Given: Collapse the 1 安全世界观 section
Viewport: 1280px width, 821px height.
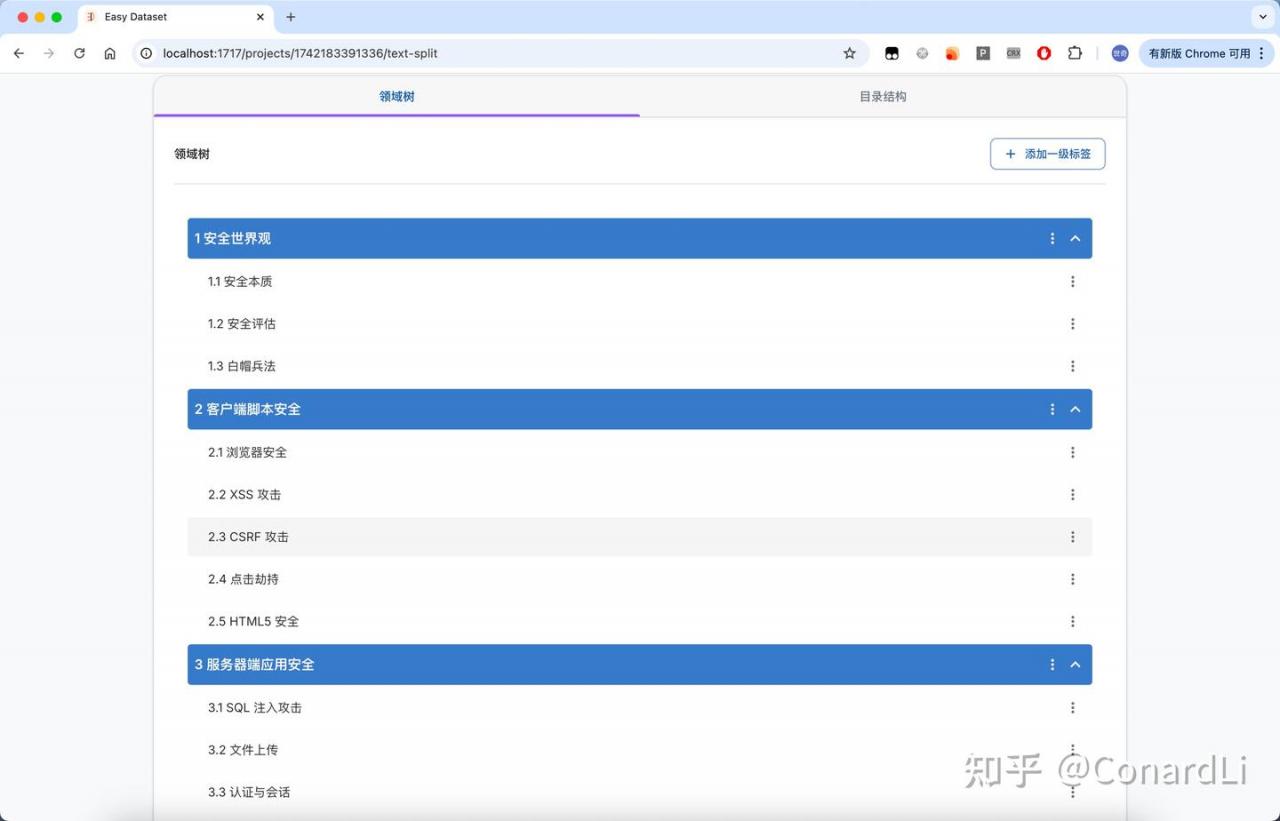Looking at the screenshot, I should (1076, 238).
